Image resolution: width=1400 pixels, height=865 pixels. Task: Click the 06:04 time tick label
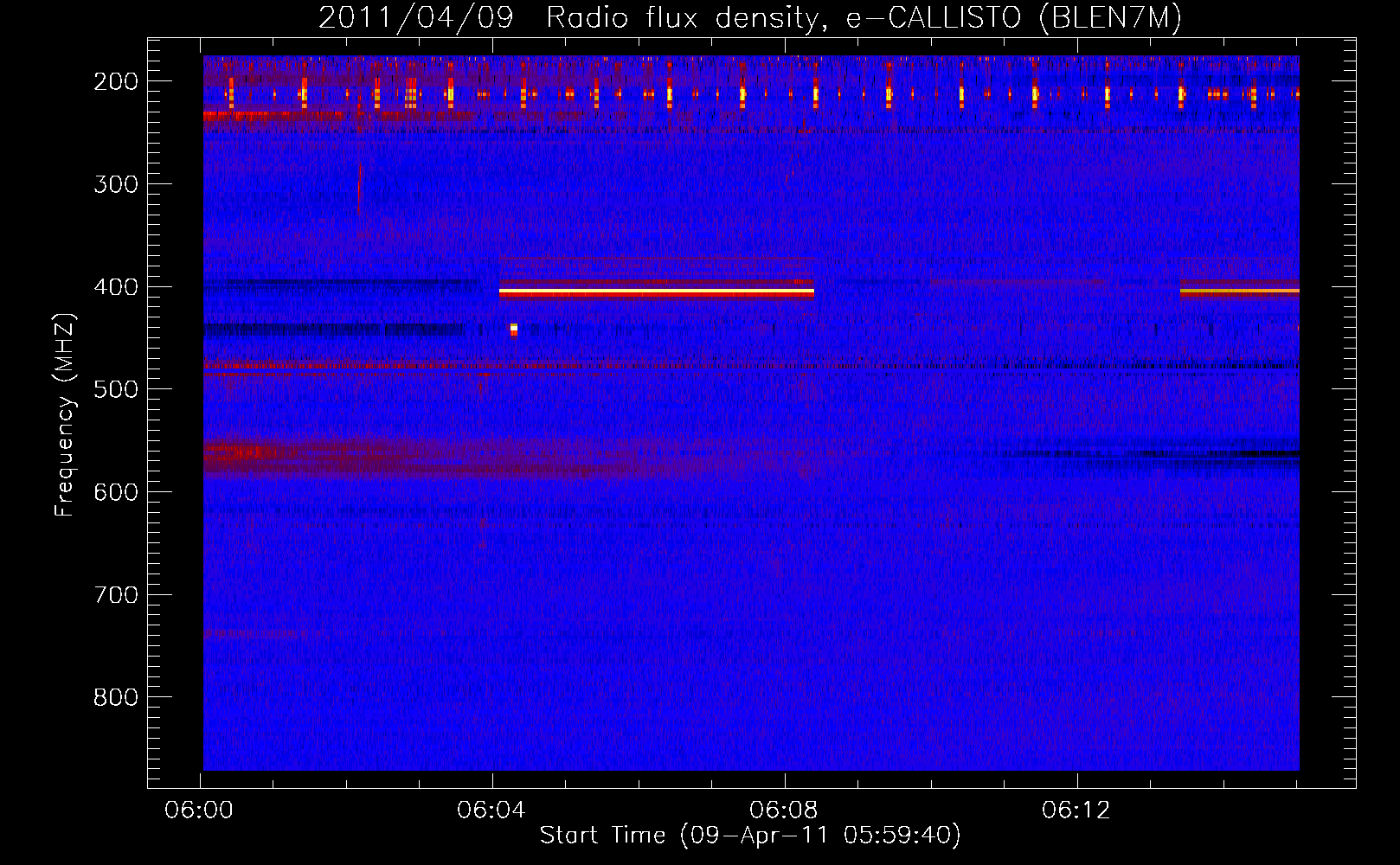492,811
